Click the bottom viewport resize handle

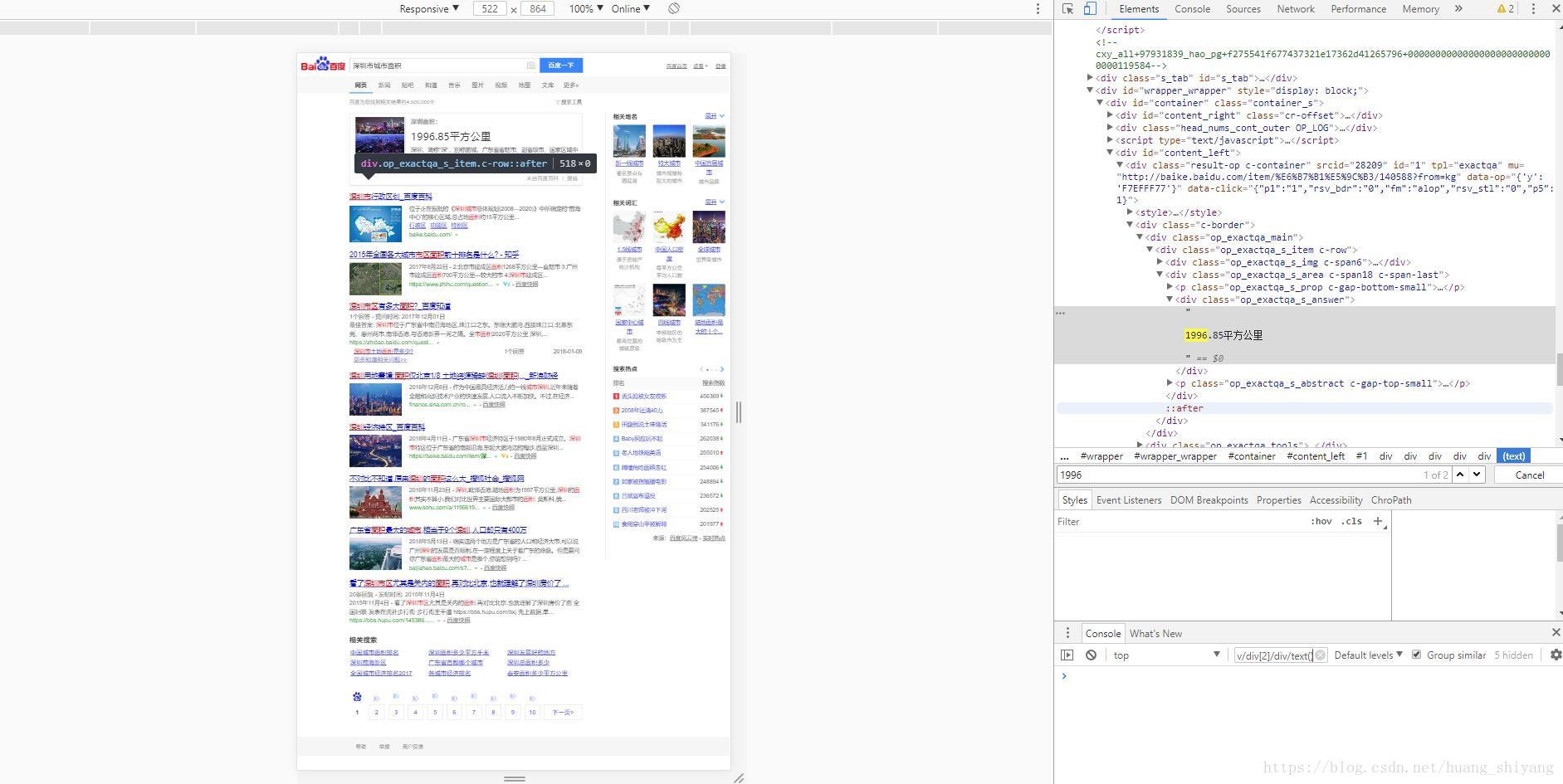(515, 778)
